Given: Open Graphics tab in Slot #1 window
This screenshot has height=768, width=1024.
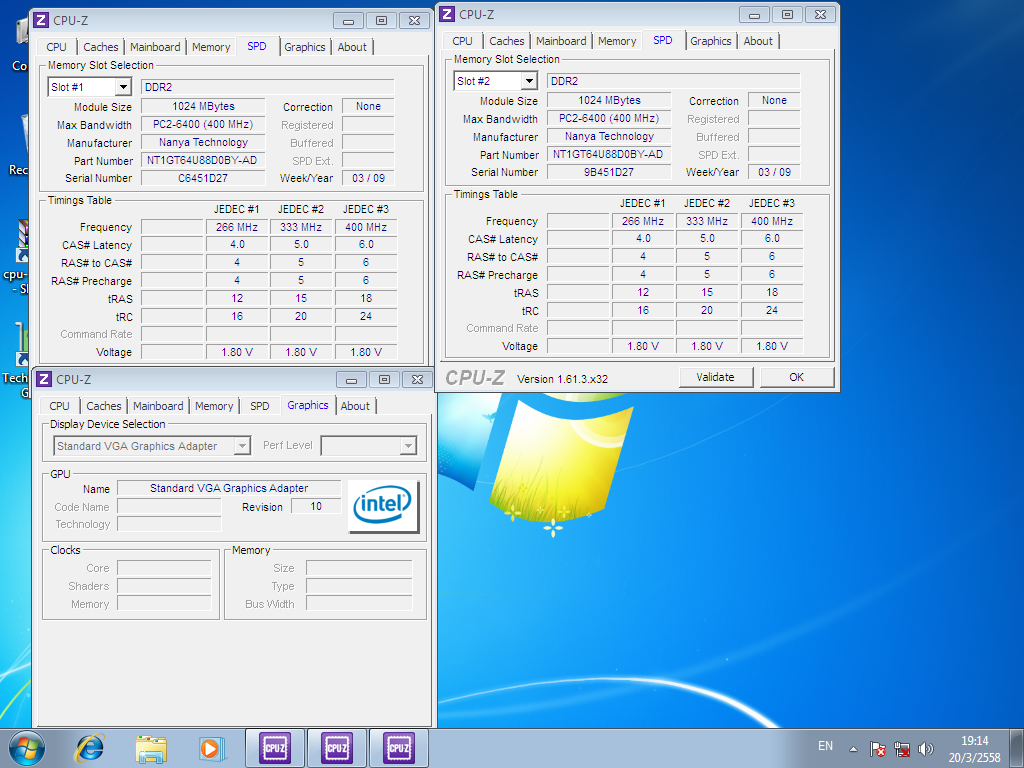Looking at the screenshot, I should coord(304,47).
